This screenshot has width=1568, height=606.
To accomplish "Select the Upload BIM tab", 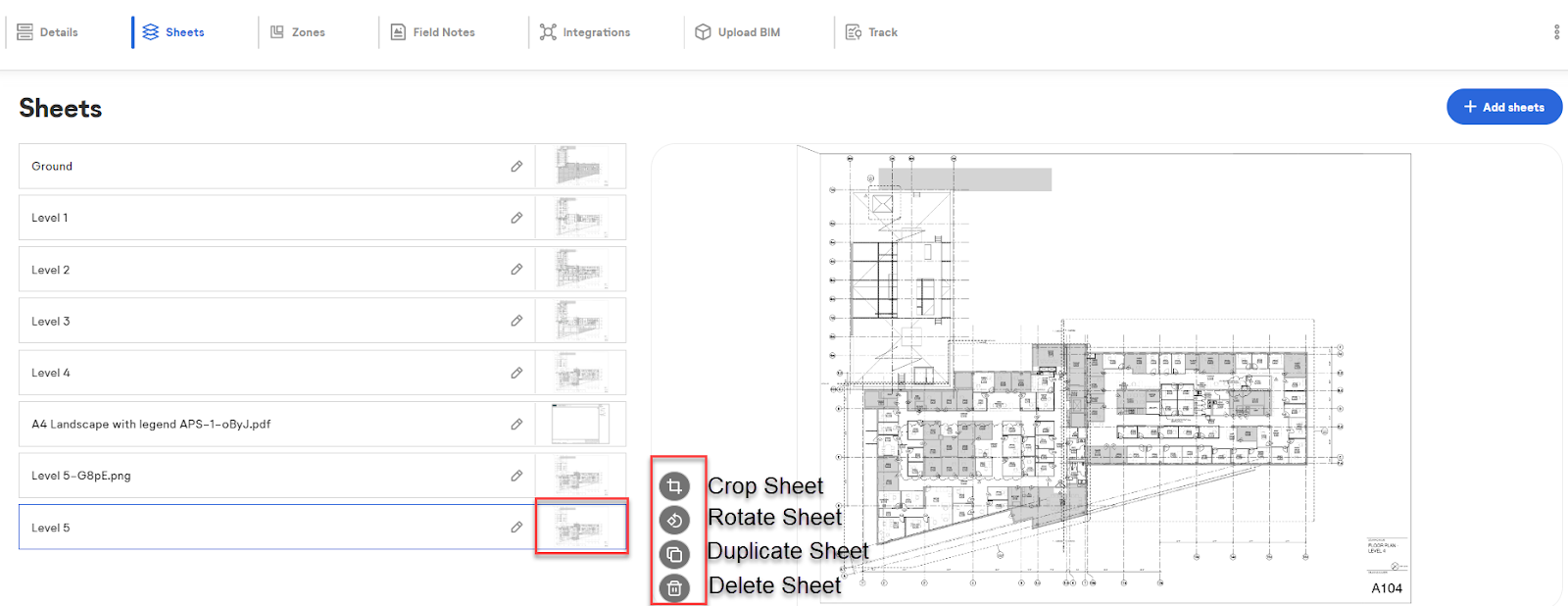I will 738,32.
